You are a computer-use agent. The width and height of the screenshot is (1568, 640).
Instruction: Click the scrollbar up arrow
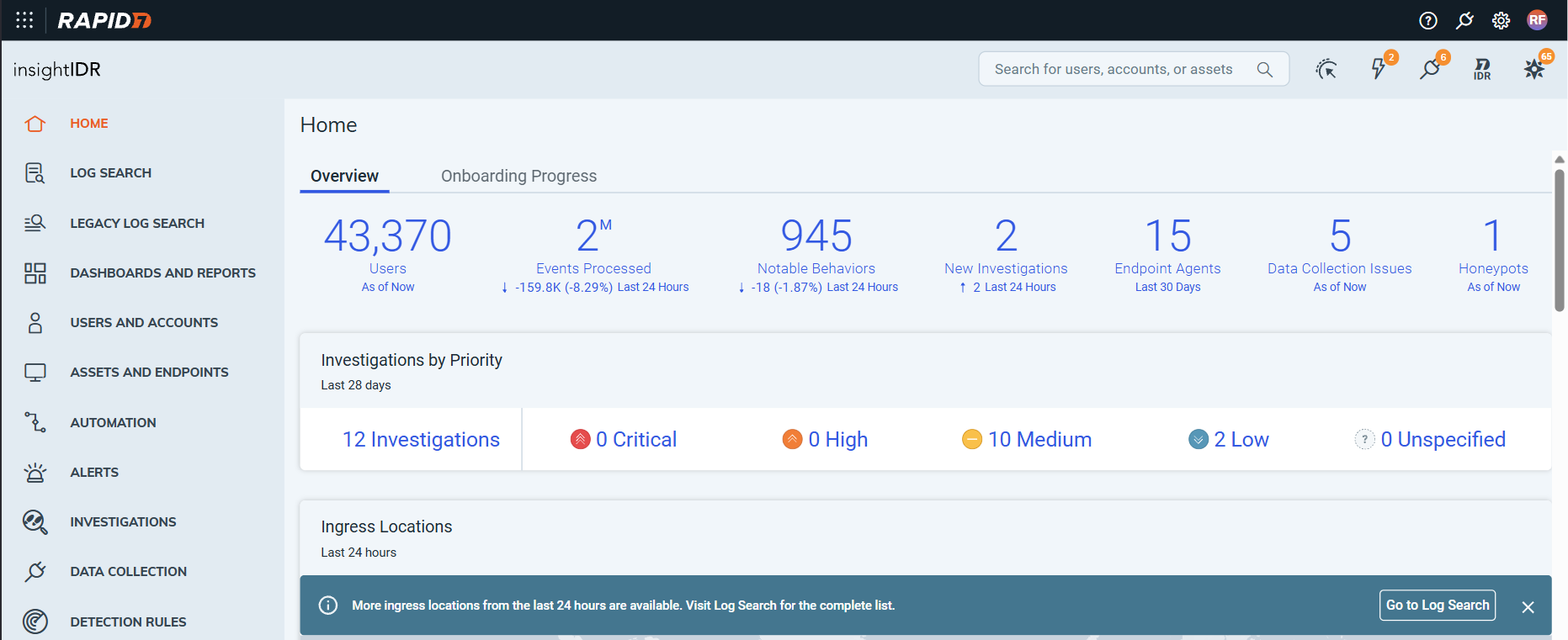1560,159
